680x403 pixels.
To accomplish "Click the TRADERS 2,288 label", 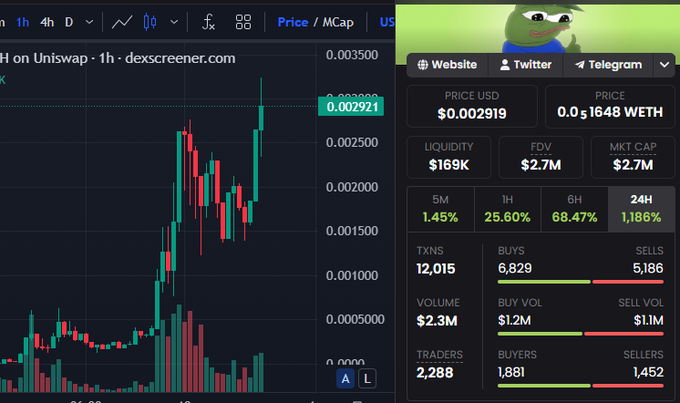I will click(439, 355).
